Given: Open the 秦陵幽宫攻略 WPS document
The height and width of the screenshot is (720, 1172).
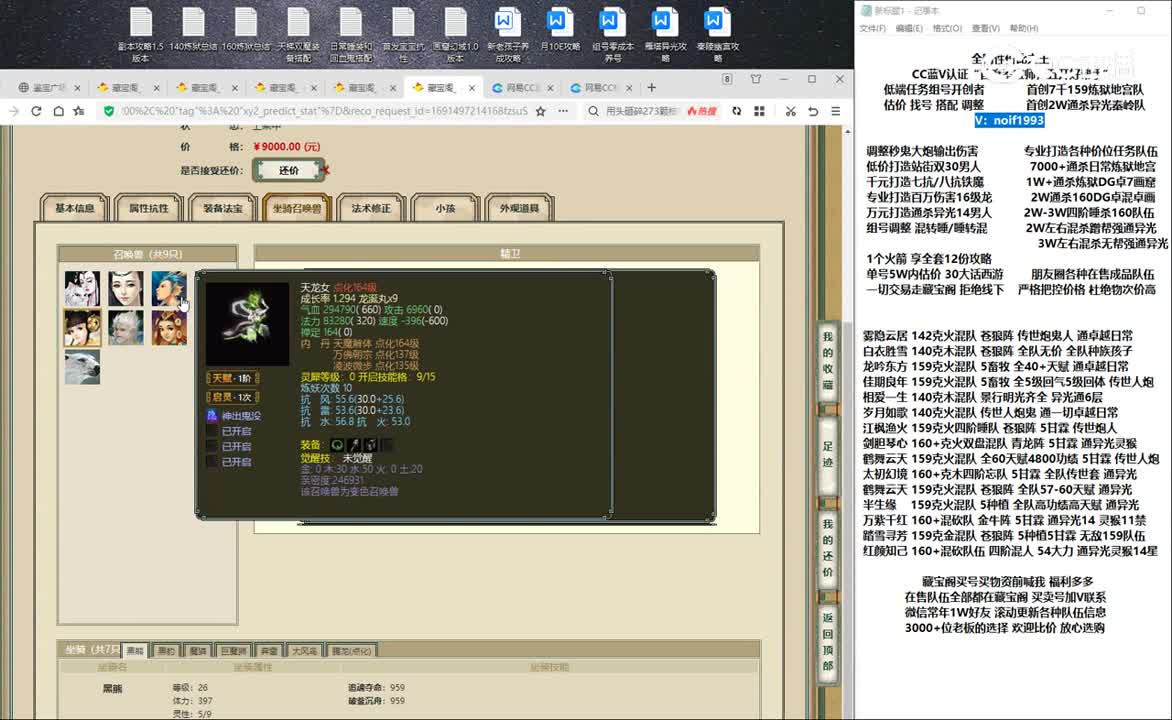Looking at the screenshot, I should point(718,34).
